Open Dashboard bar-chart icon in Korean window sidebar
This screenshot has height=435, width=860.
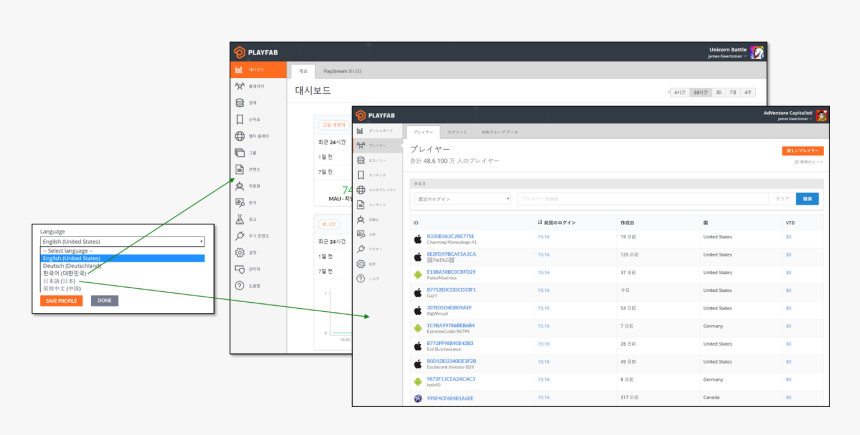click(x=239, y=70)
